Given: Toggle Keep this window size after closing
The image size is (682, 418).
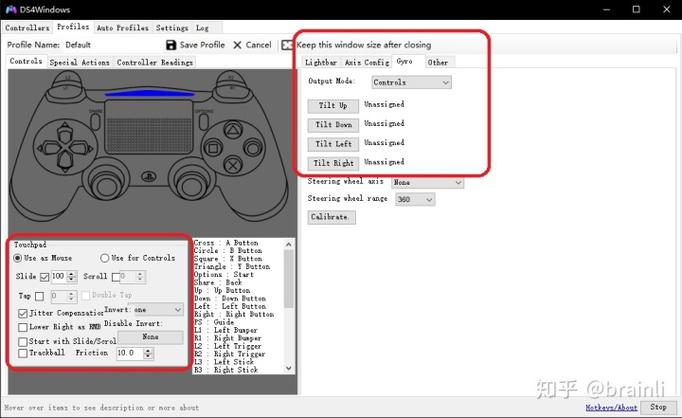Looking at the screenshot, I should tap(287, 45).
